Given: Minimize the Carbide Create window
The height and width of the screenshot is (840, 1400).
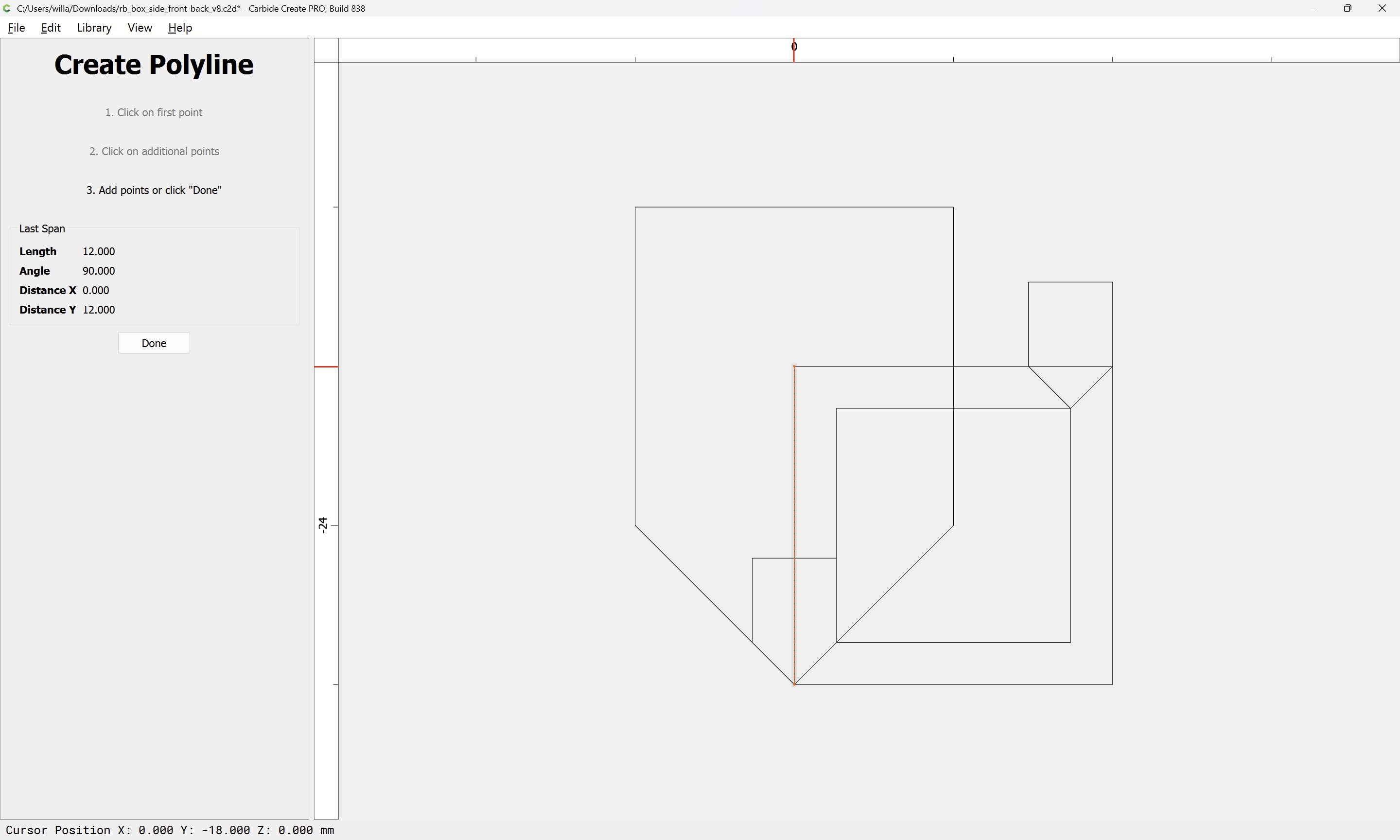Looking at the screenshot, I should [x=1314, y=8].
